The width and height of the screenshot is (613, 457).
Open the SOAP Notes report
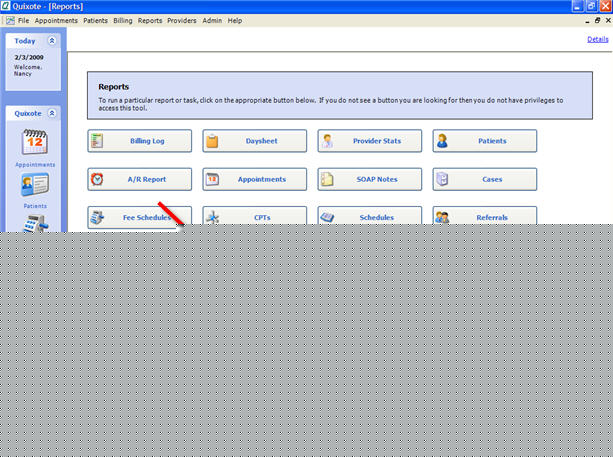369,179
